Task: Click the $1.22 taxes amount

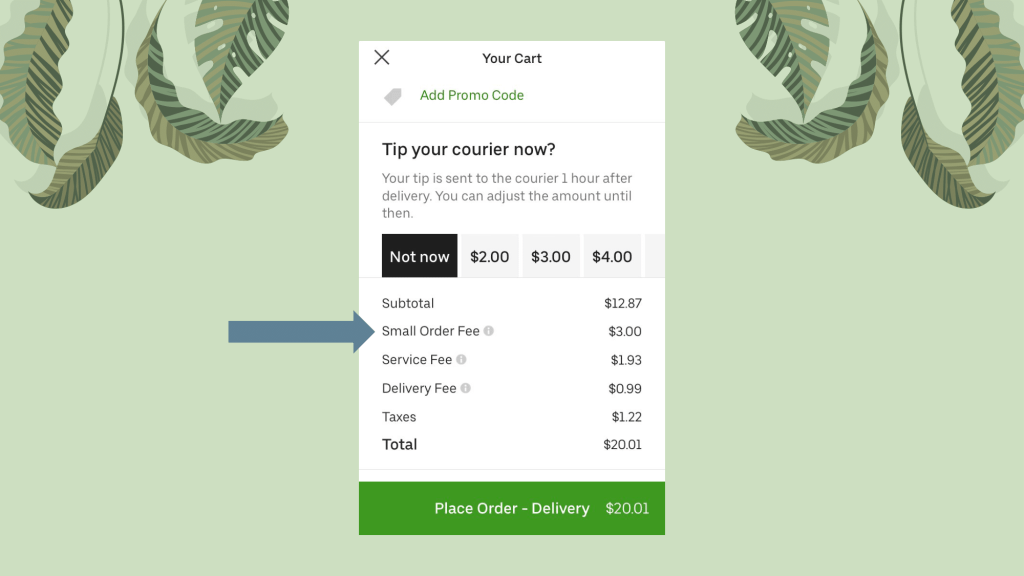Action: tap(626, 417)
